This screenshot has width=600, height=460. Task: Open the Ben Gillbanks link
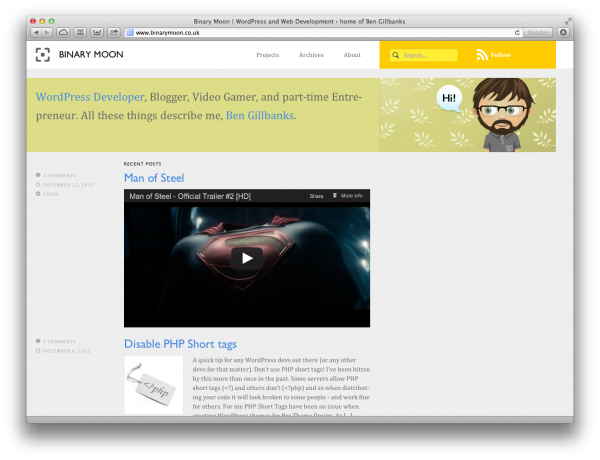260,115
